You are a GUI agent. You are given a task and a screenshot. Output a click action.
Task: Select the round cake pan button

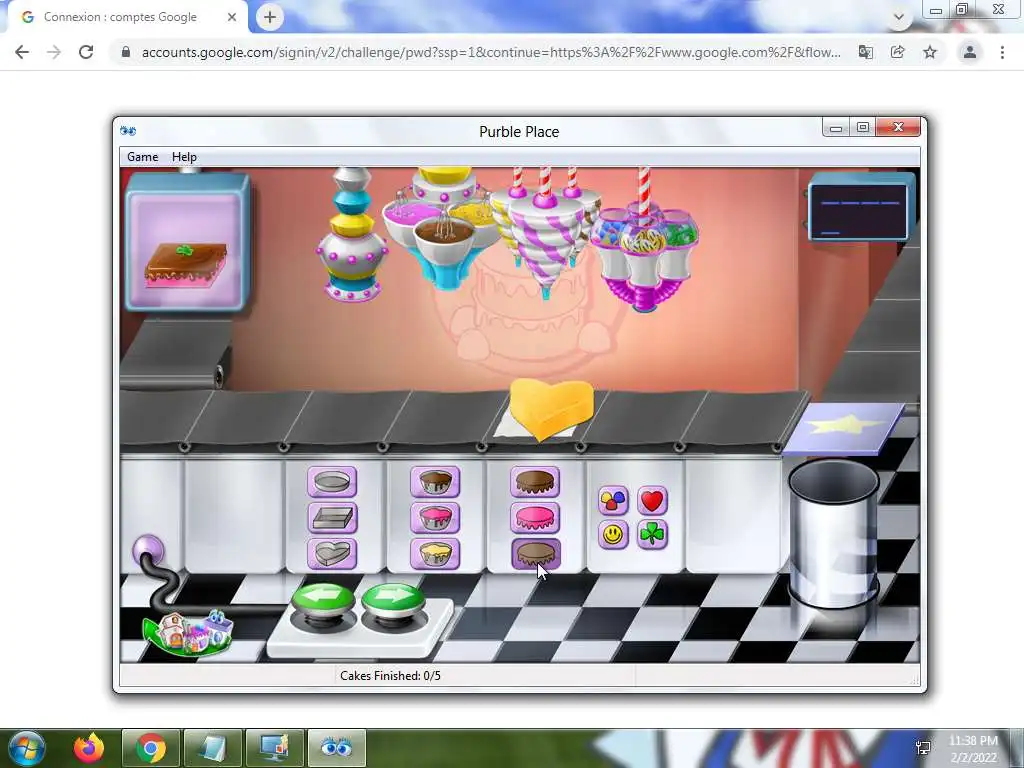coord(332,482)
